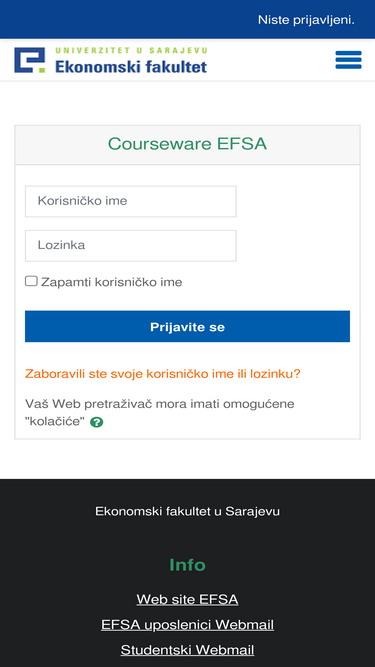Click the cookies requirement notice text
This screenshot has height=667, width=375.
click(159, 413)
